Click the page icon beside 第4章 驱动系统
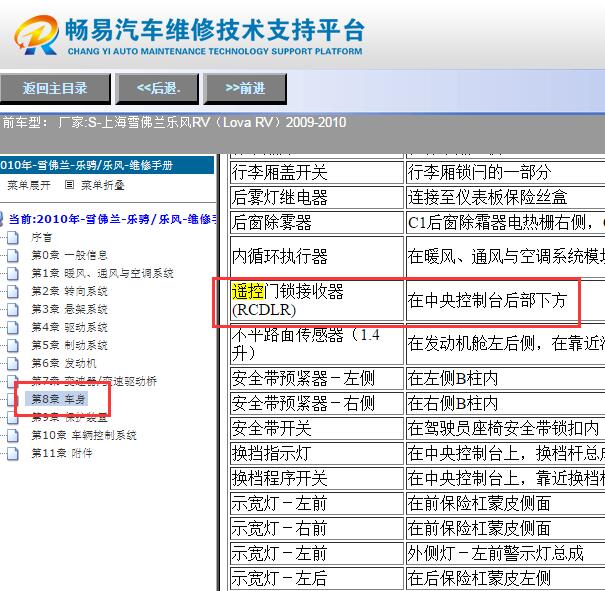This screenshot has height=591, width=605. [x=13, y=328]
